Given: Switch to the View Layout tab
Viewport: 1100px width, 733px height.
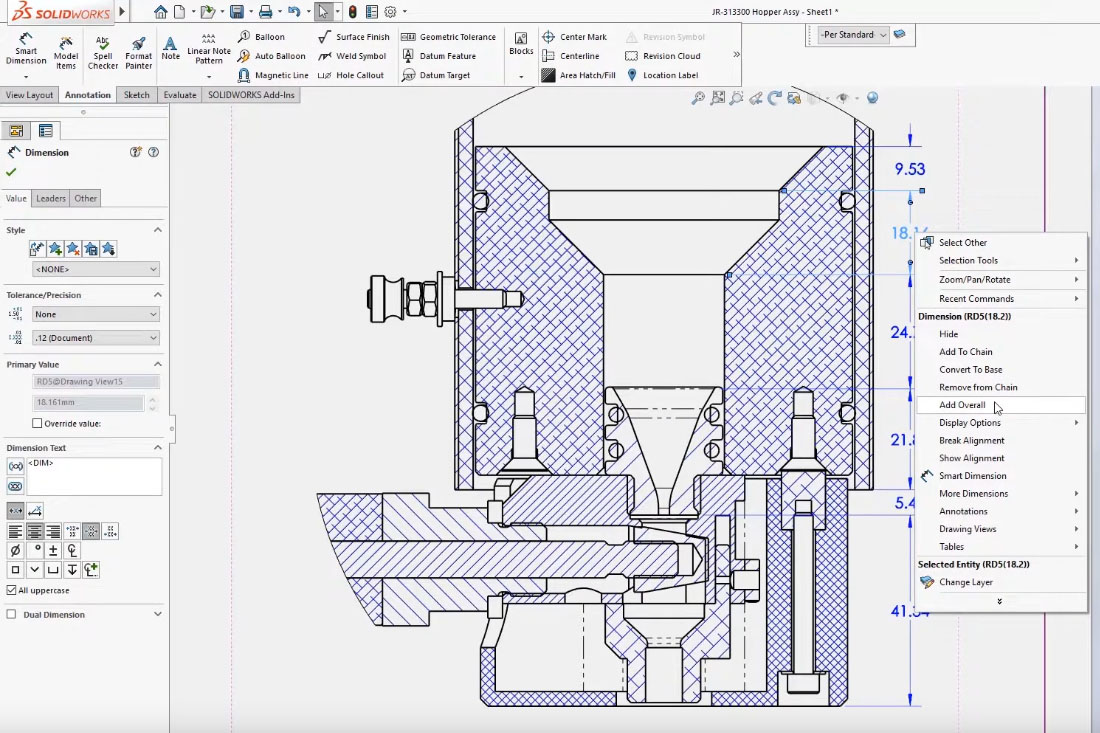Looking at the screenshot, I should coord(29,95).
